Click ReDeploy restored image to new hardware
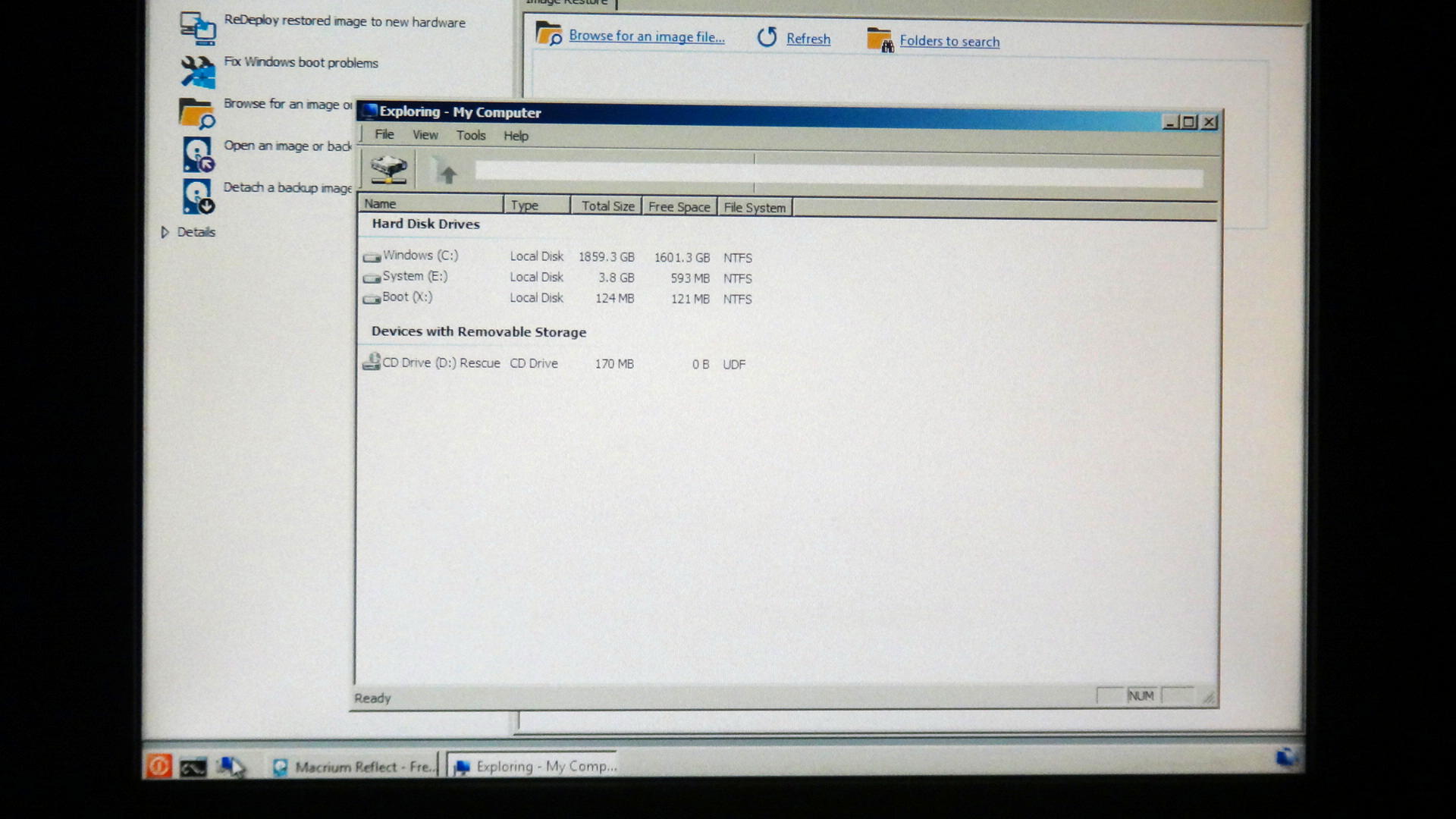Screen dimensions: 1456x819 click(344, 21)
